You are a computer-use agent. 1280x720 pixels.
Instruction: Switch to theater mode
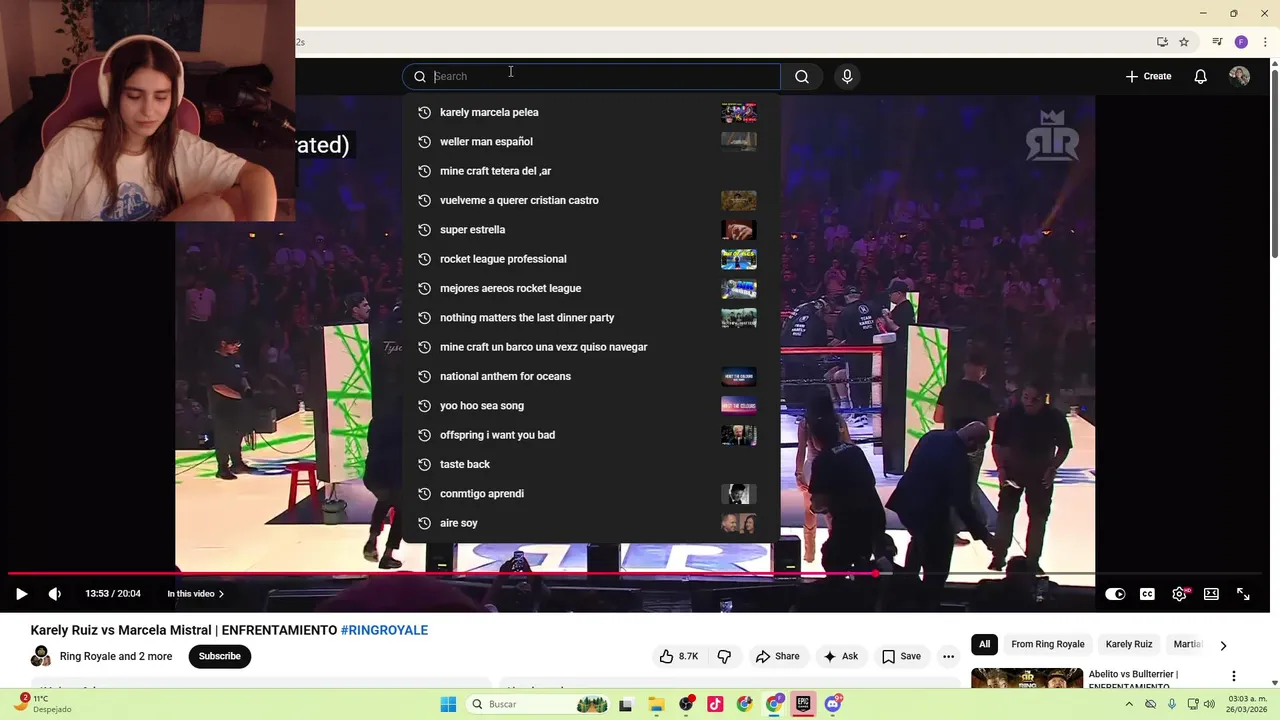pos(1211,594)
